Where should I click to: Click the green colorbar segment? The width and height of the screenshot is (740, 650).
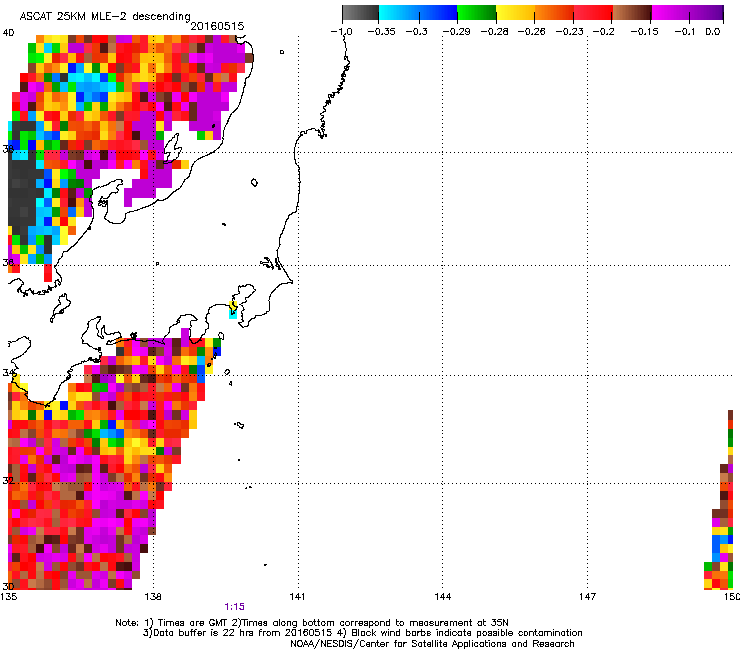(x=477, y=13)
